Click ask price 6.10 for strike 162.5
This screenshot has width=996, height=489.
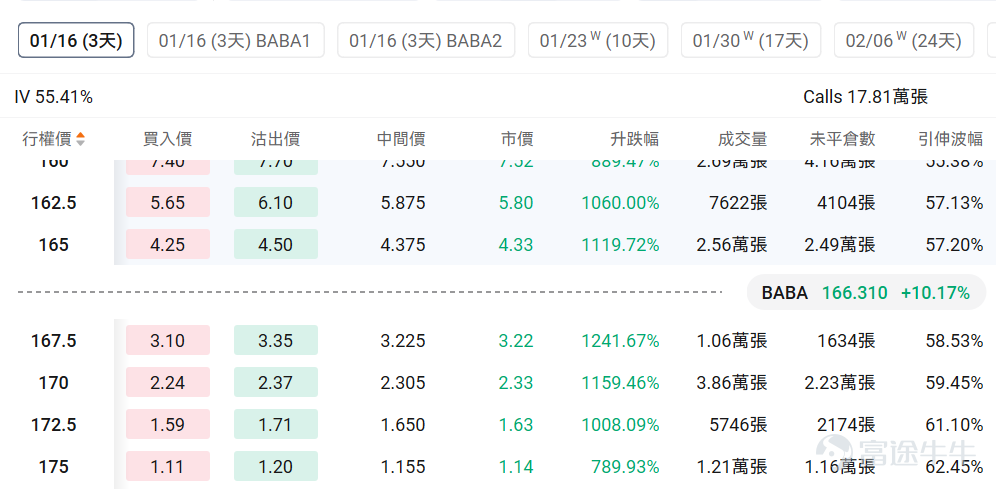coord(276,203)
